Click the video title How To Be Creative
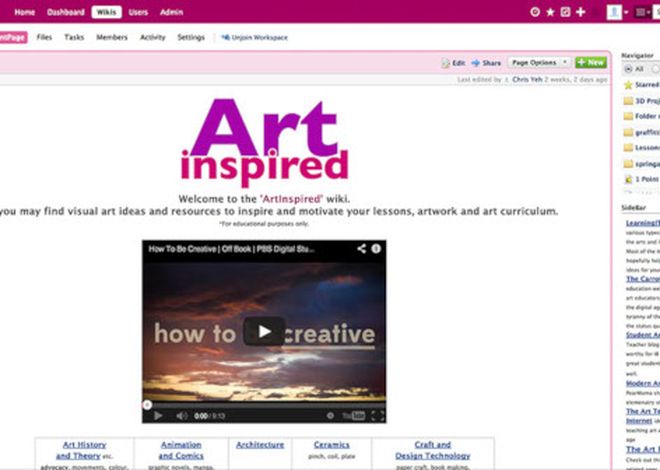 tap(231, 249)
